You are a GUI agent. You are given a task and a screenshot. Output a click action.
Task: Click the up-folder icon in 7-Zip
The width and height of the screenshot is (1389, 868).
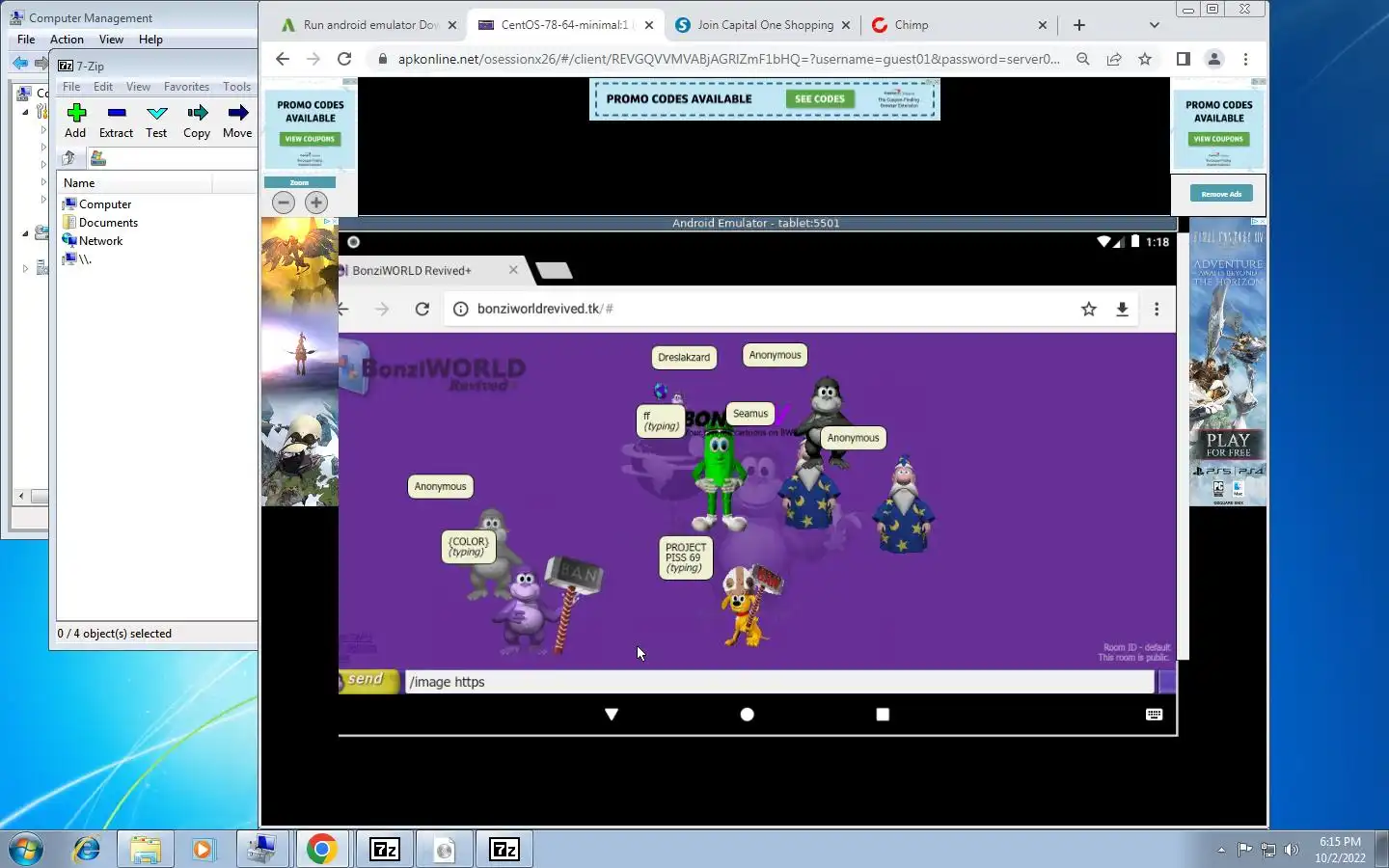click(68, 158)
